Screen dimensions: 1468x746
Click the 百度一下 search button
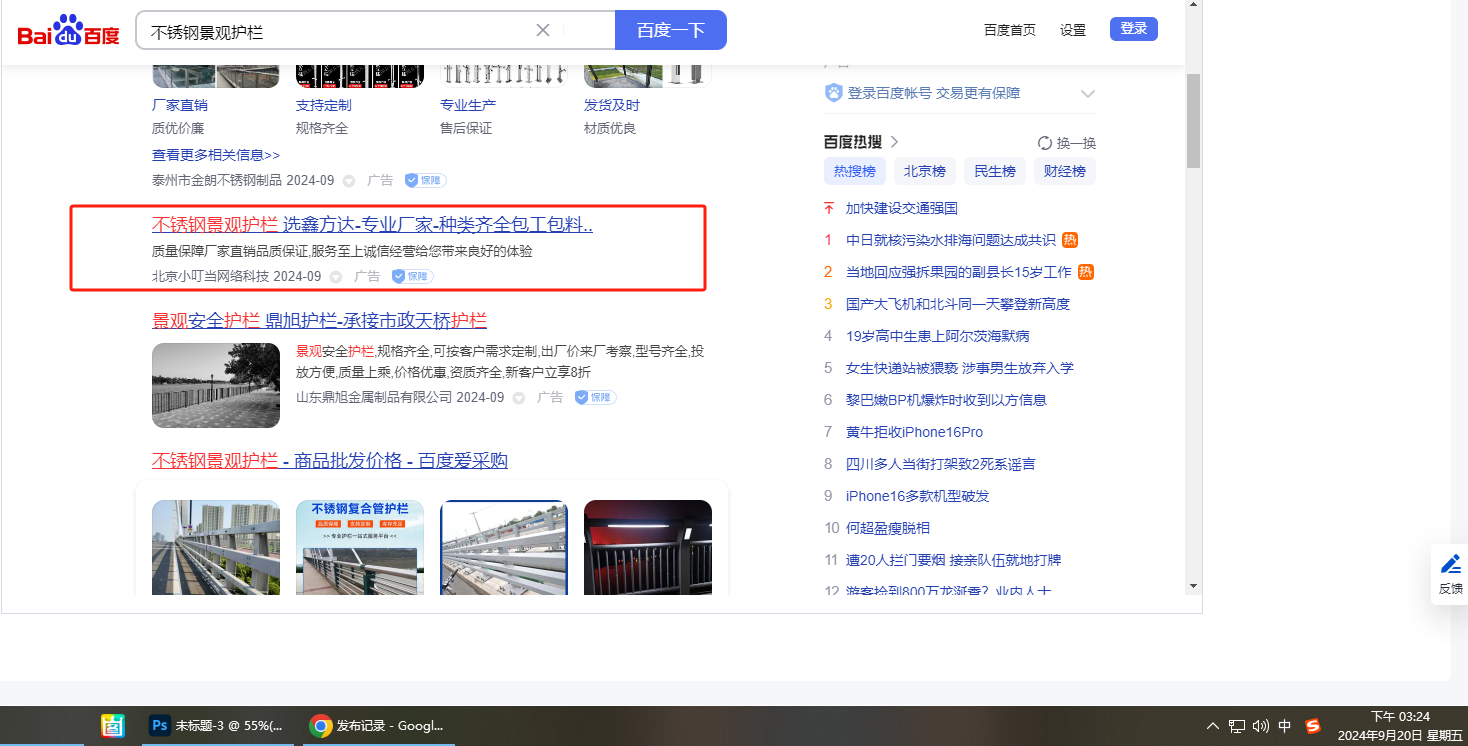pos(671,30)
